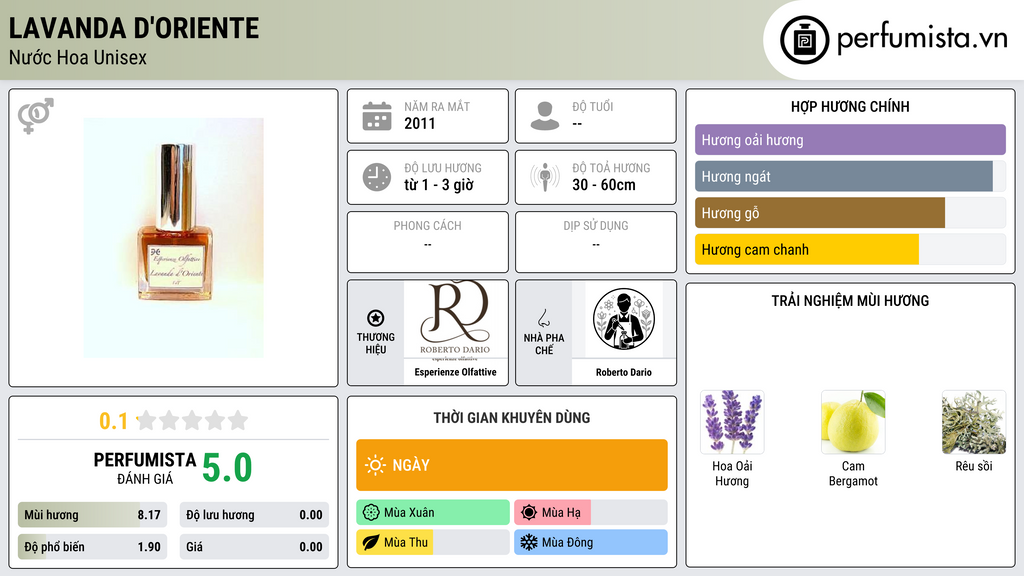Viewport: 1024px width, 576px height.
Task: Click the Roberto Dario perfumer name
Action: click(x=624, y=372)
